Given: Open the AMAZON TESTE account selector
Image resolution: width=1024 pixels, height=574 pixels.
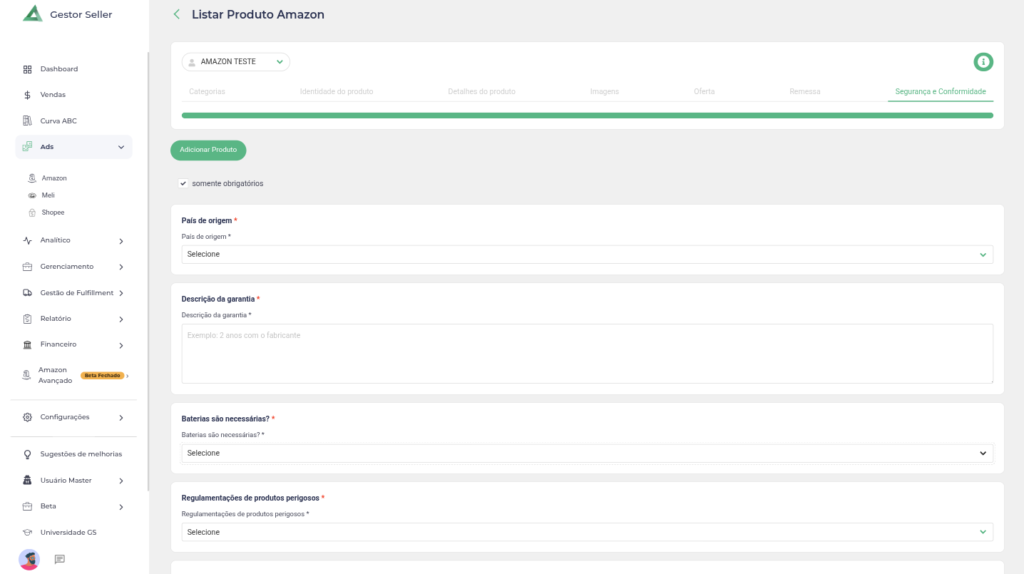Looking at the screenshot, I should [236, 62].
